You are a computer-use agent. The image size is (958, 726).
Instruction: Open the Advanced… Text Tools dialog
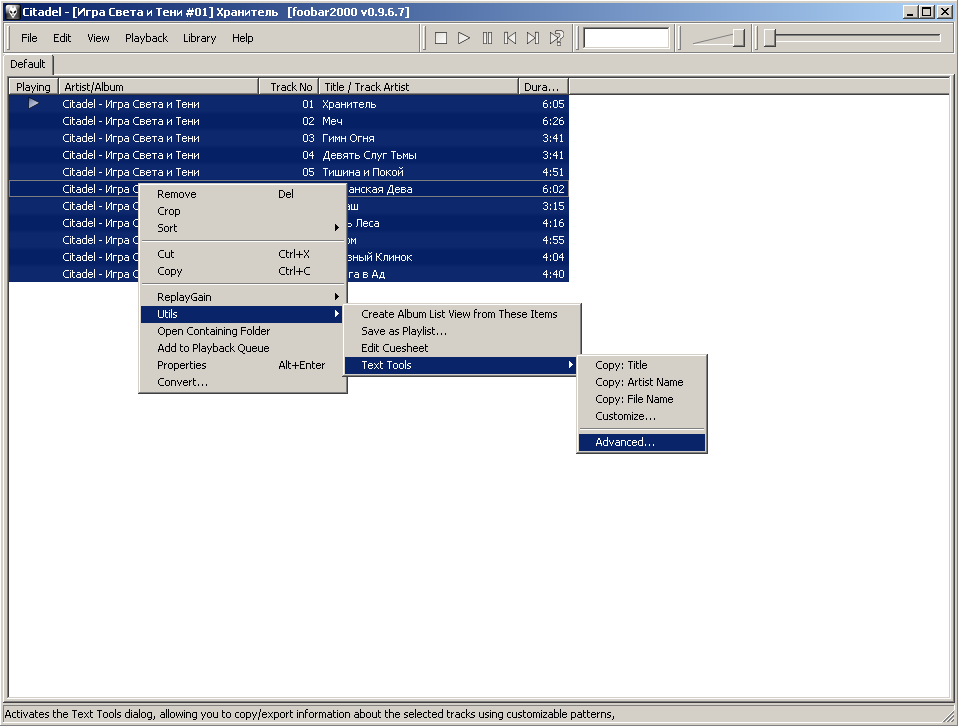(x=642, y=442)
